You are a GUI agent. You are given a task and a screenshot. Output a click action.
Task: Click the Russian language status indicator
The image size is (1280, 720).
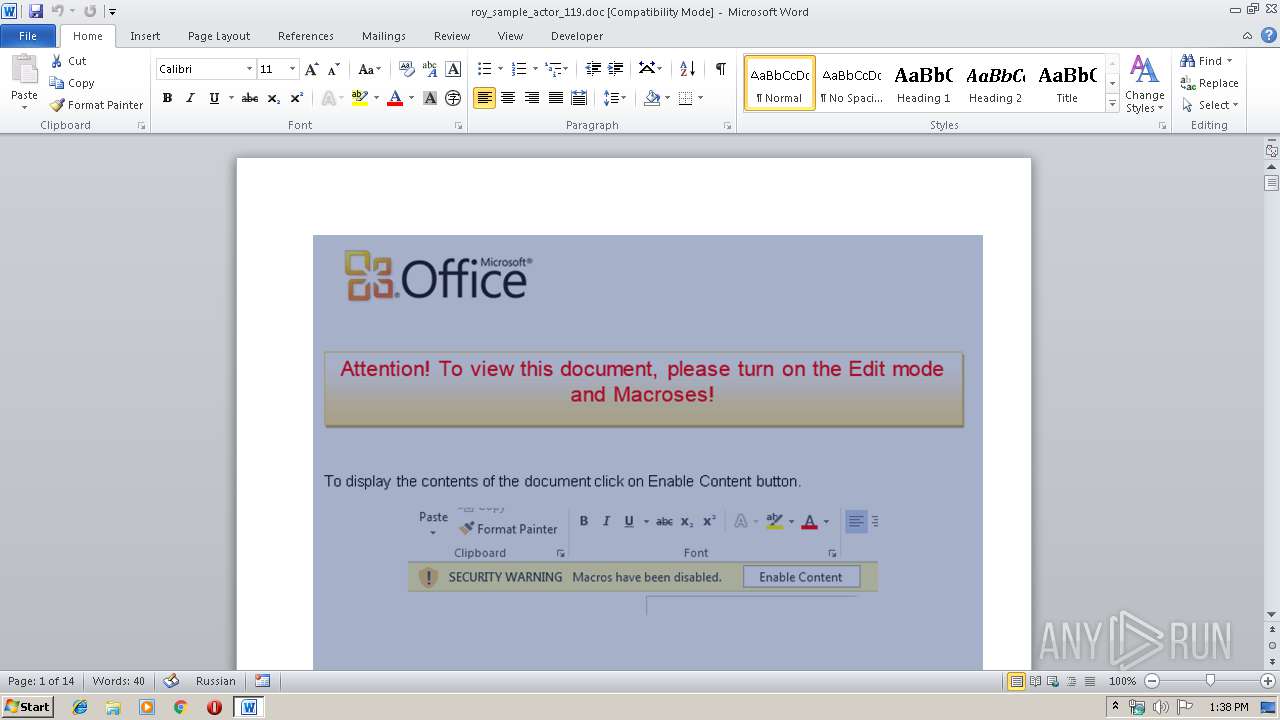[216, 681]
